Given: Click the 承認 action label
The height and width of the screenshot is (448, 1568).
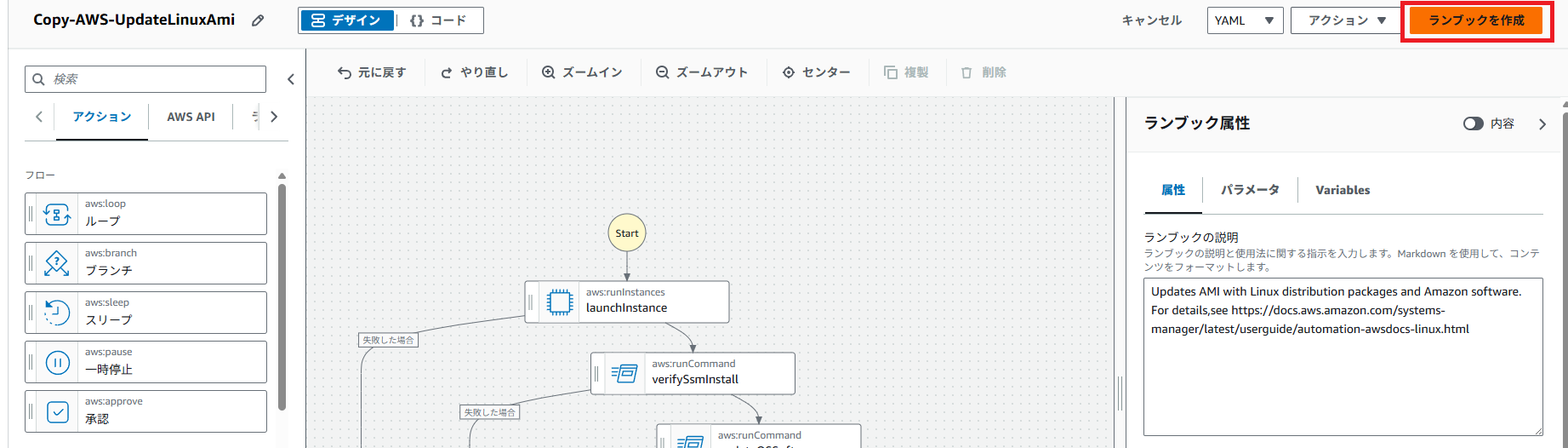Looking at the screenshot, I should point(97,418).
